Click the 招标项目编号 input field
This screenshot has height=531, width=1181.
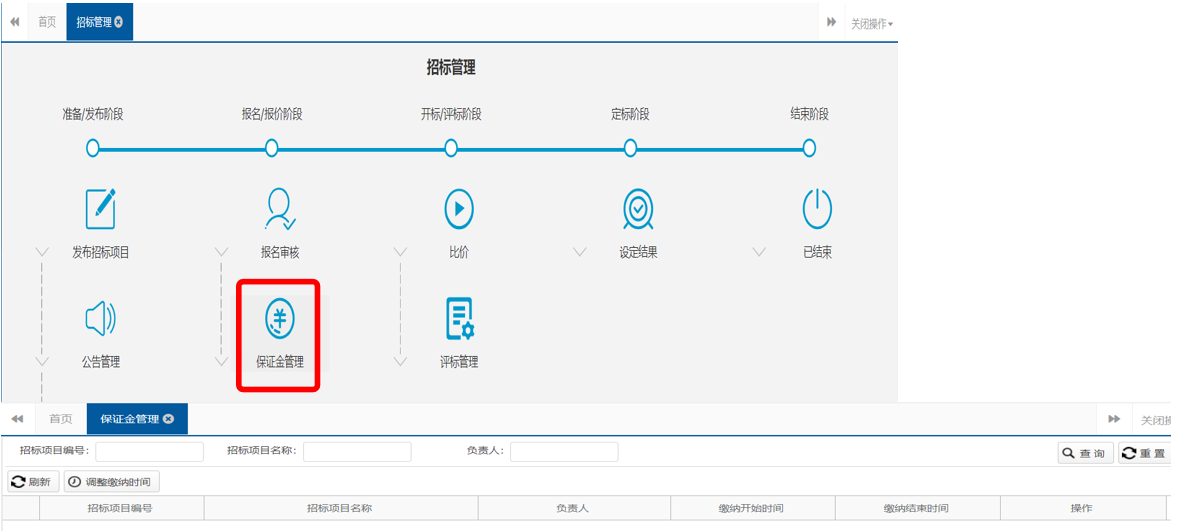point(149,452)
